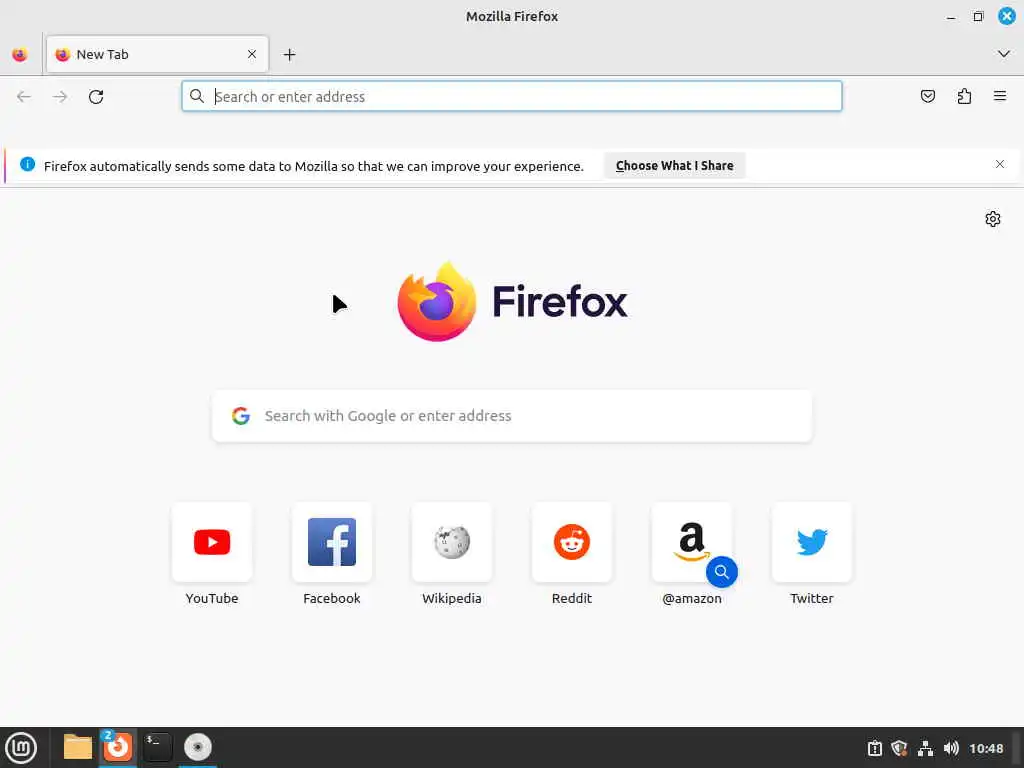Click the disc application in taskbar
This screenshot has height=768, width=1024.
pyautogui.click(x=198, y=747)
